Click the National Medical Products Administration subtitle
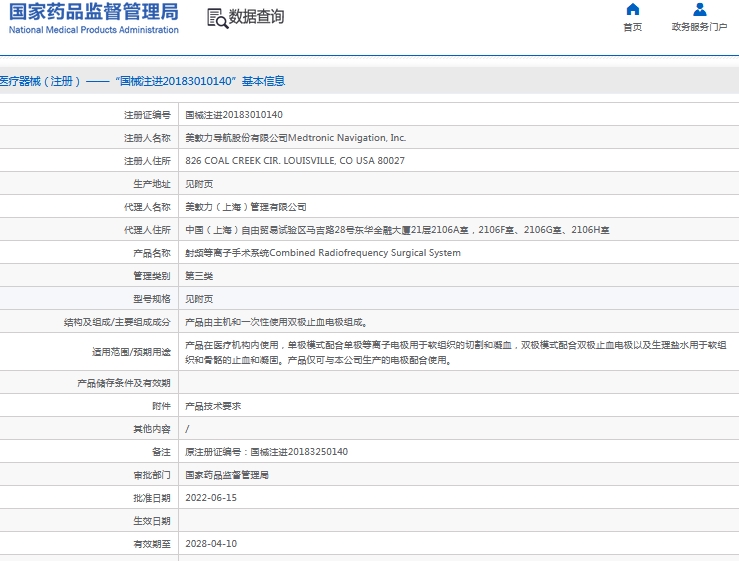 pos(94,30)
